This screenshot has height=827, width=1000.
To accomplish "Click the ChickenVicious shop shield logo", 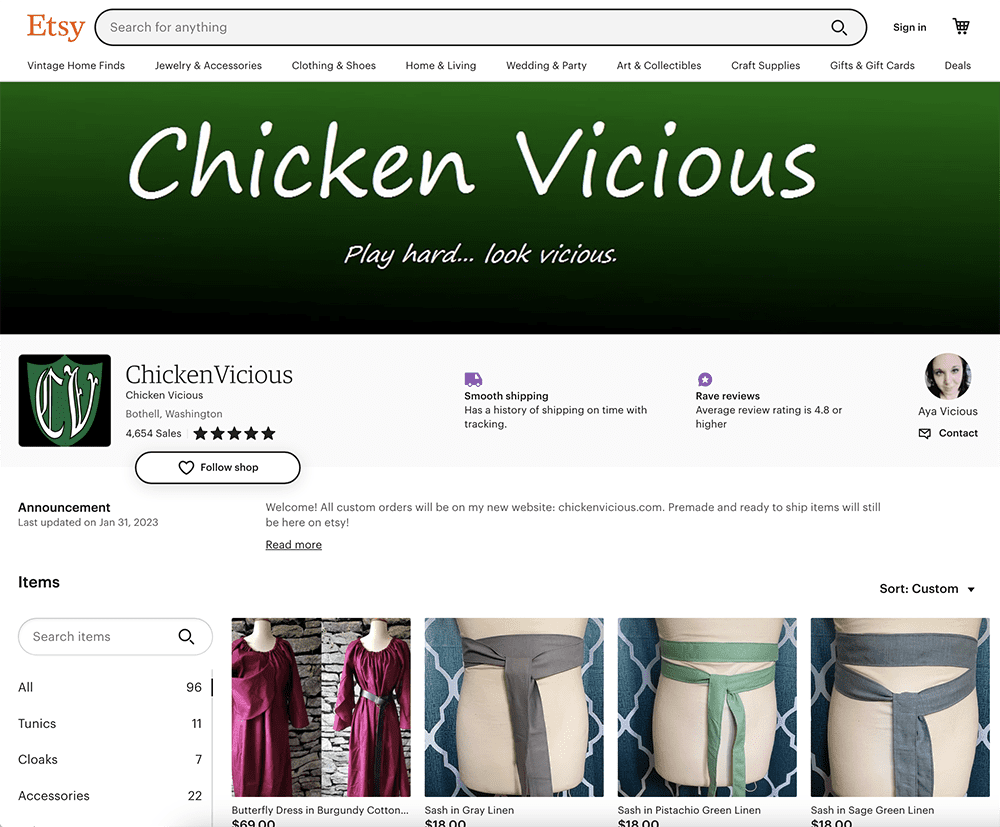I will tap(64, 400).
